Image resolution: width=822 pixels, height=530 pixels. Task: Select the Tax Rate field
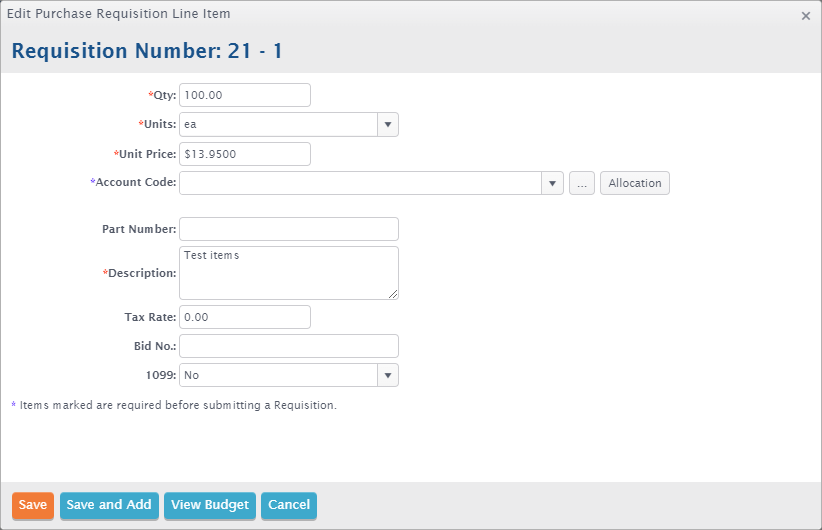coord(245,317)
